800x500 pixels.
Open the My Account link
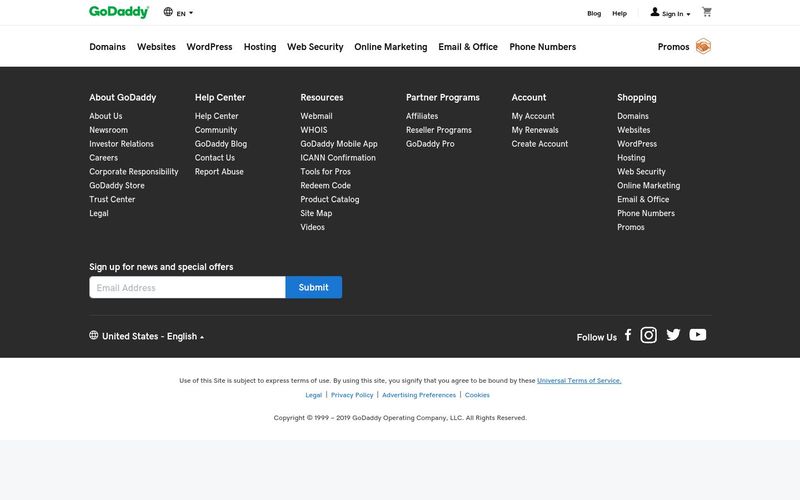pos(533,116)
